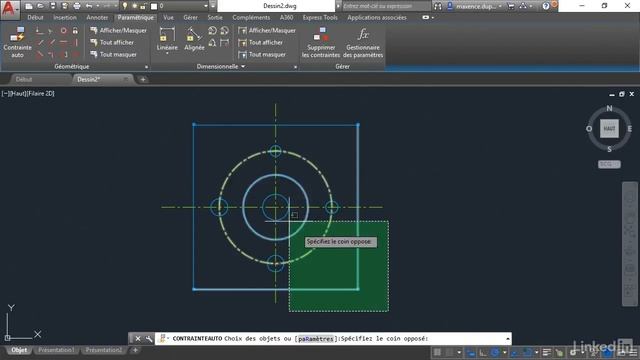Click Supprimer les contraintes button
The width and height of the screenshot is (640, 360).
pos(321,42)
